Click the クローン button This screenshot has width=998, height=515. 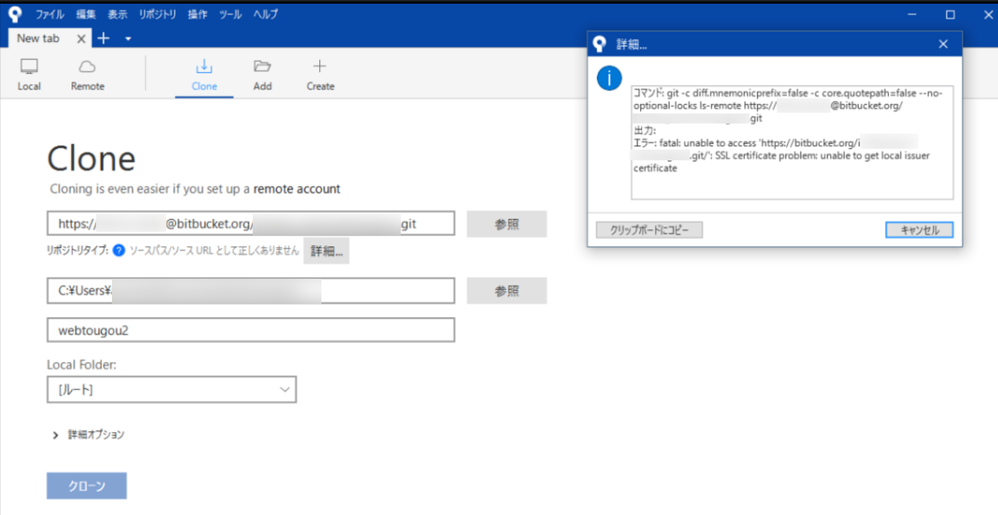[87, 486]
